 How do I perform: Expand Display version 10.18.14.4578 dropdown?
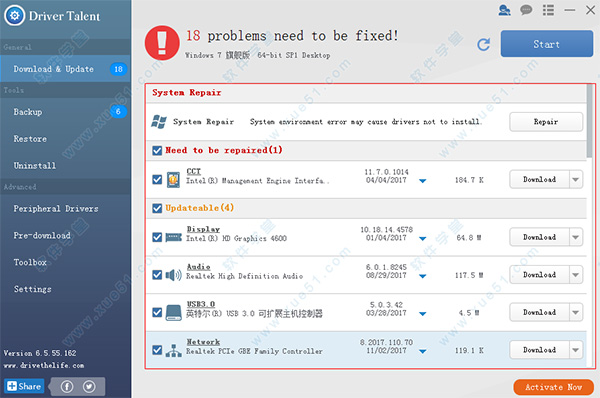pyautogui.click(x=422, y=239)
